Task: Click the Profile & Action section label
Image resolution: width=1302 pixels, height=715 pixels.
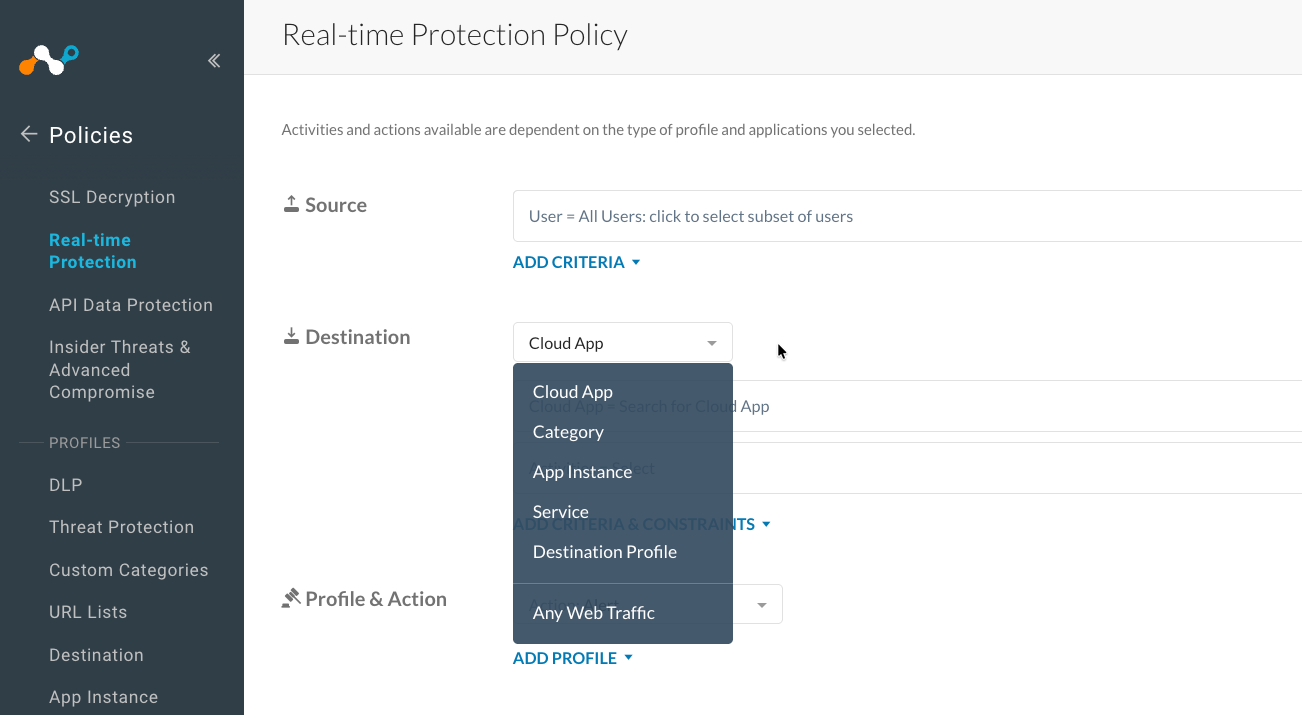Action: (x=376, y=599)
